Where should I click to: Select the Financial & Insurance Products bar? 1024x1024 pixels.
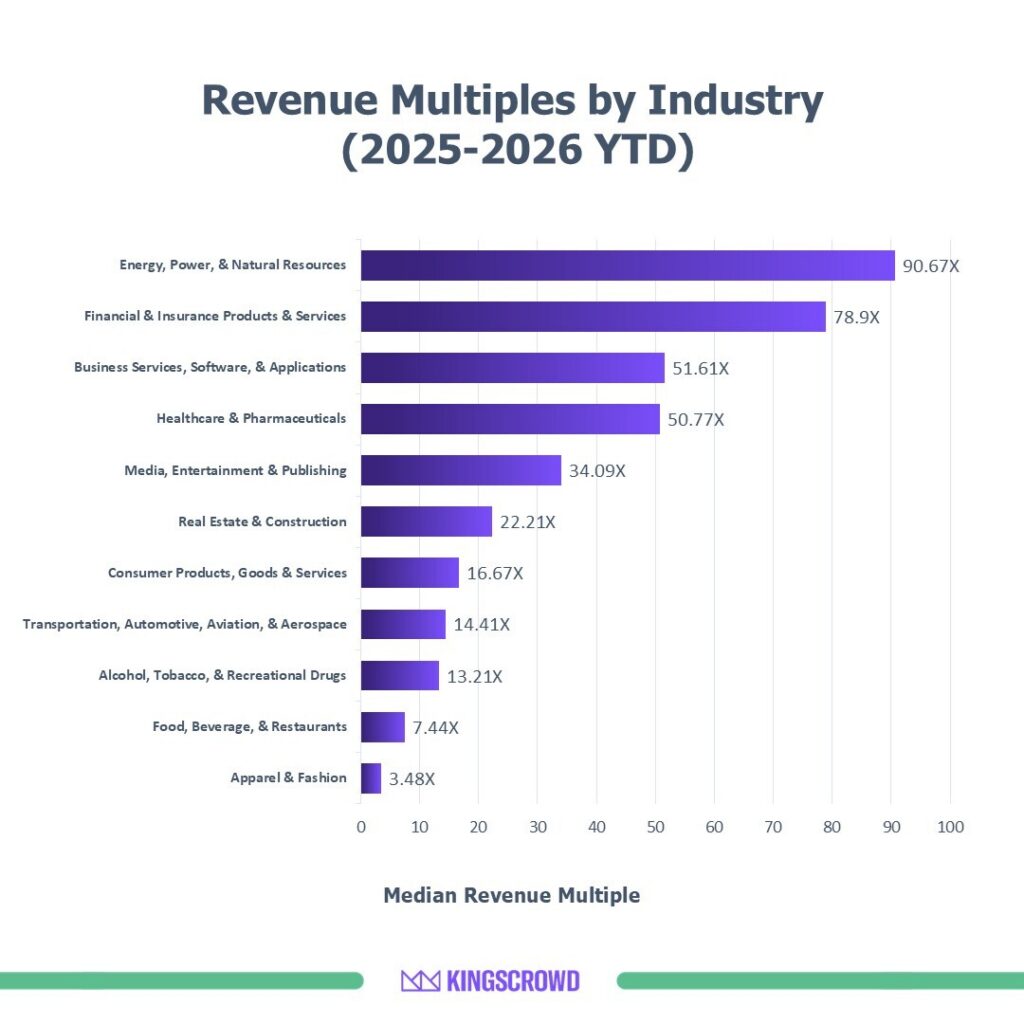click(x=593, y=317)
